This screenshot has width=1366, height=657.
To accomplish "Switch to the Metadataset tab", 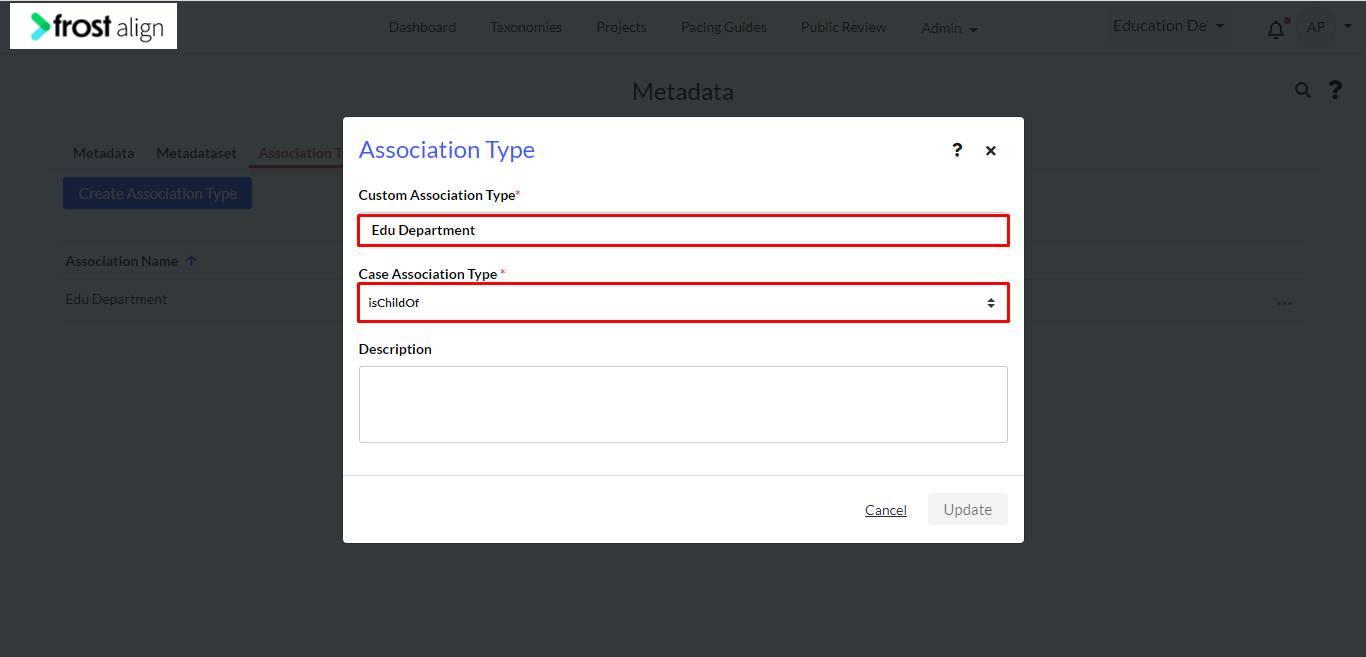I will click(x=196, y=153).
